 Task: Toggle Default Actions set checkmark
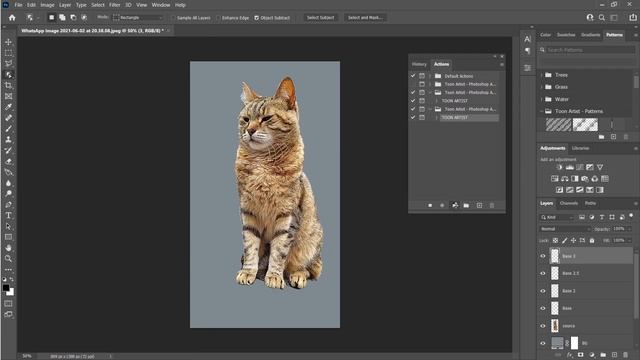pos(413,76)
